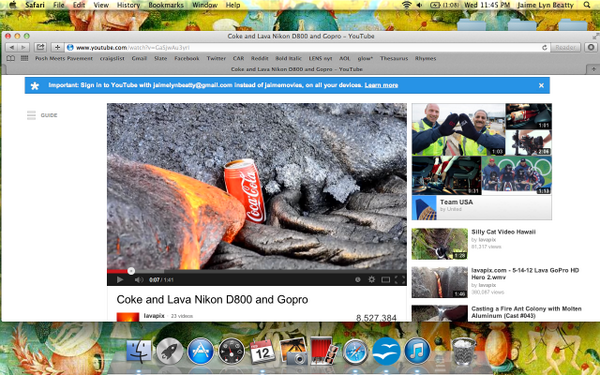
Task: Go forward with Safari's forward arrow
Action: (23, 47)
